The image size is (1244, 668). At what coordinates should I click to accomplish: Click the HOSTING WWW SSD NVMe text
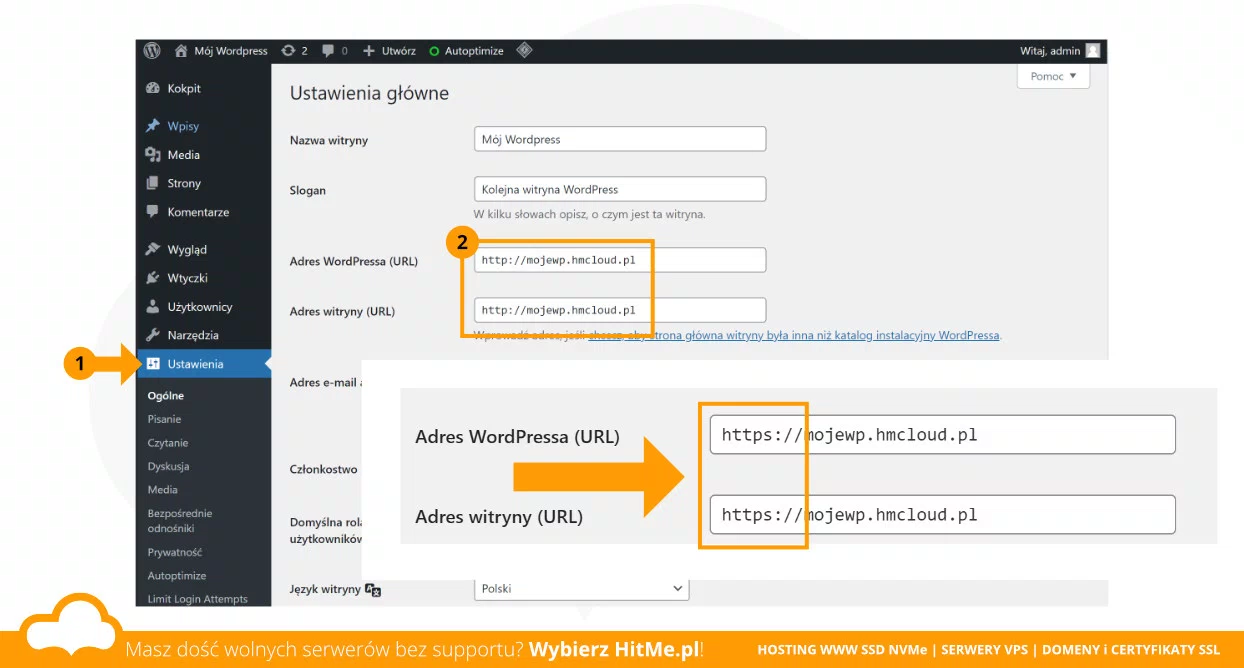tap(842, 649)
